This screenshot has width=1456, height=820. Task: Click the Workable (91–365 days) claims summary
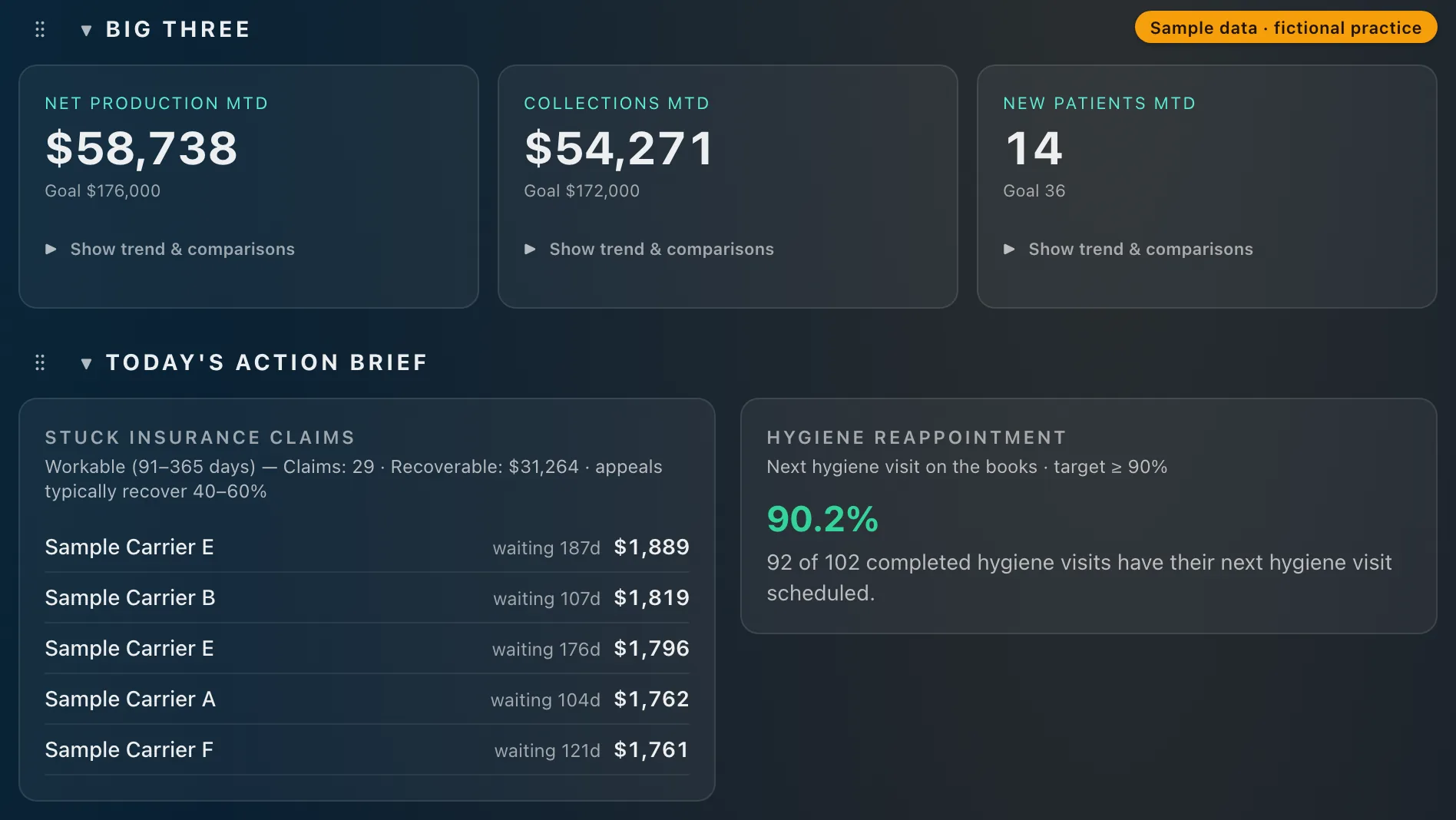[353, 479]
